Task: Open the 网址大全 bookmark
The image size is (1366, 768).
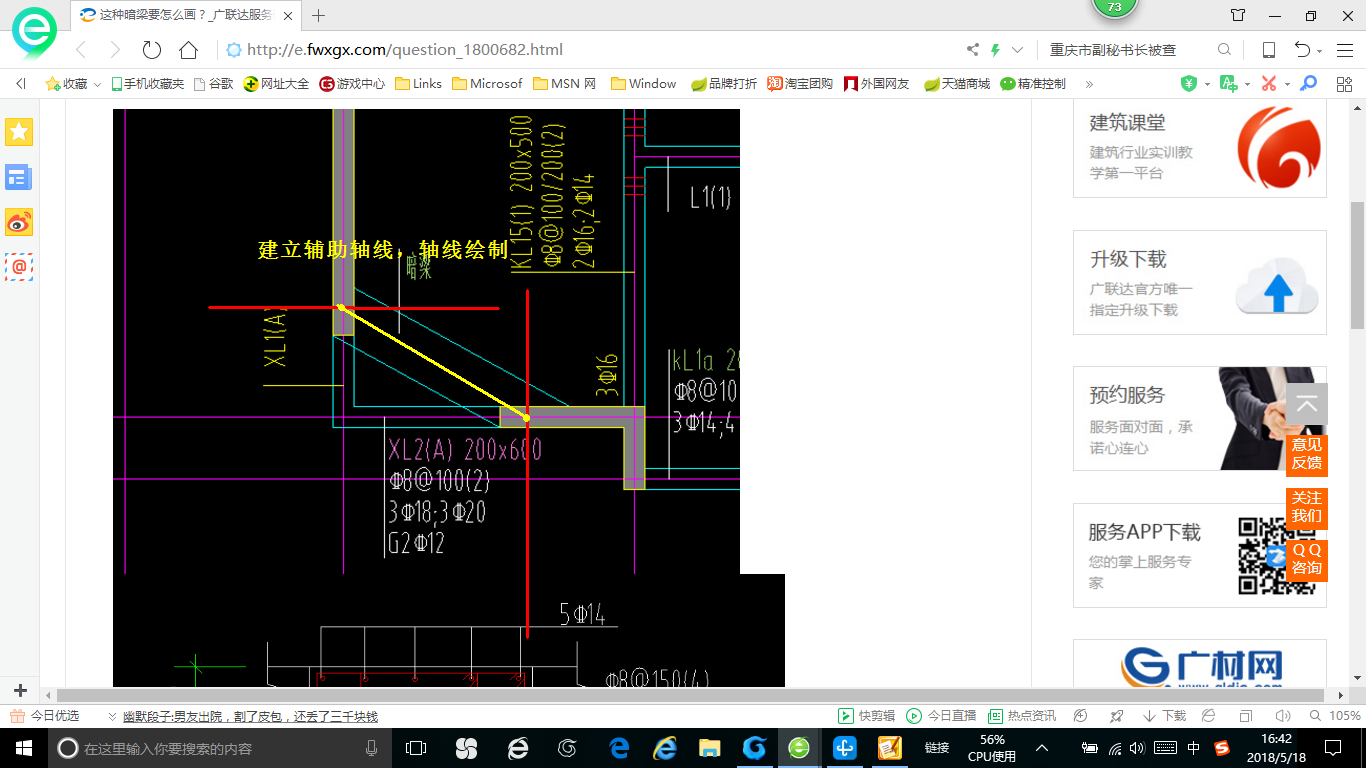Action: (277, 84)
